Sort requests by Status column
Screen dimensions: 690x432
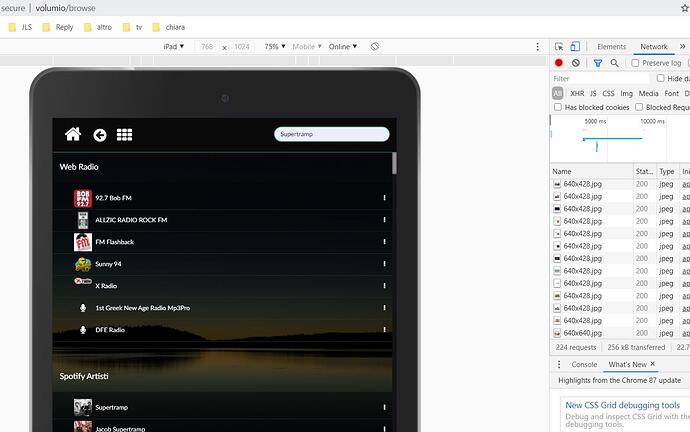coord(644,171)
